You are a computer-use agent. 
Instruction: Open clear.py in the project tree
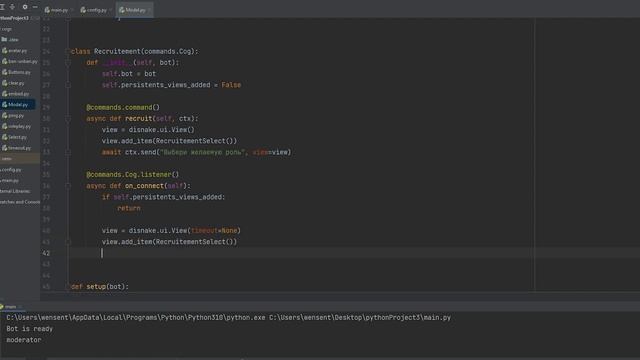(13, 83)
